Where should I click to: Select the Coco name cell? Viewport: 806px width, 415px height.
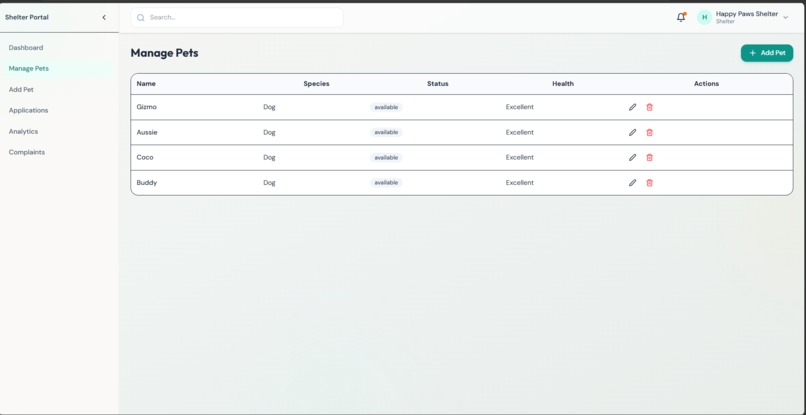(x=145, y=157)
